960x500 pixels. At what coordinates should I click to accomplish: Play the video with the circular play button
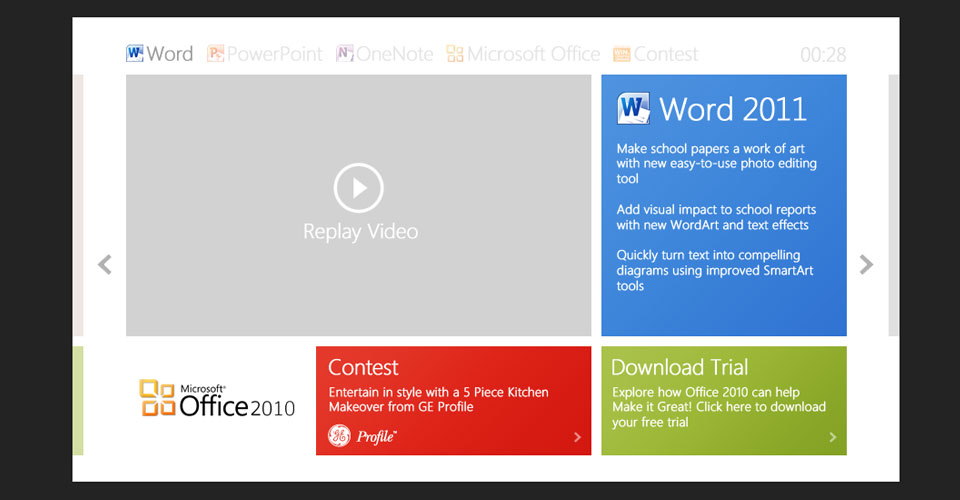(x=359, y=188)
